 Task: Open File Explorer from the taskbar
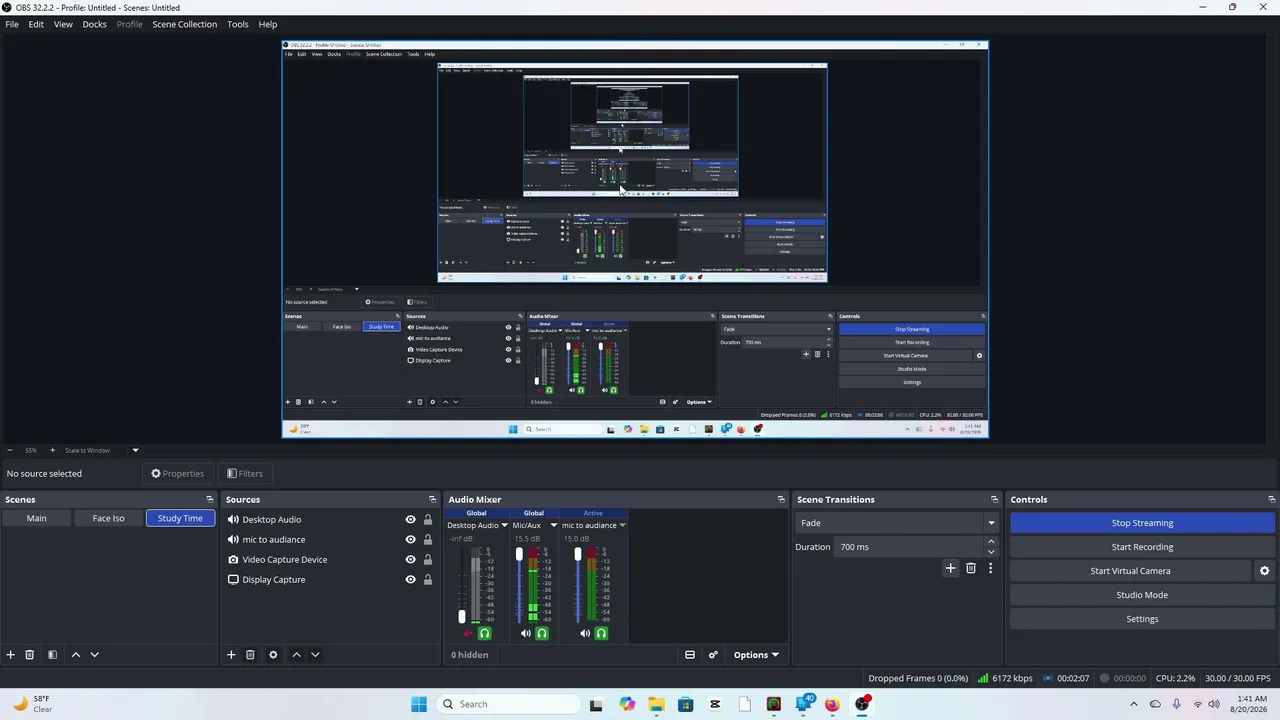(x=656, y=704)
